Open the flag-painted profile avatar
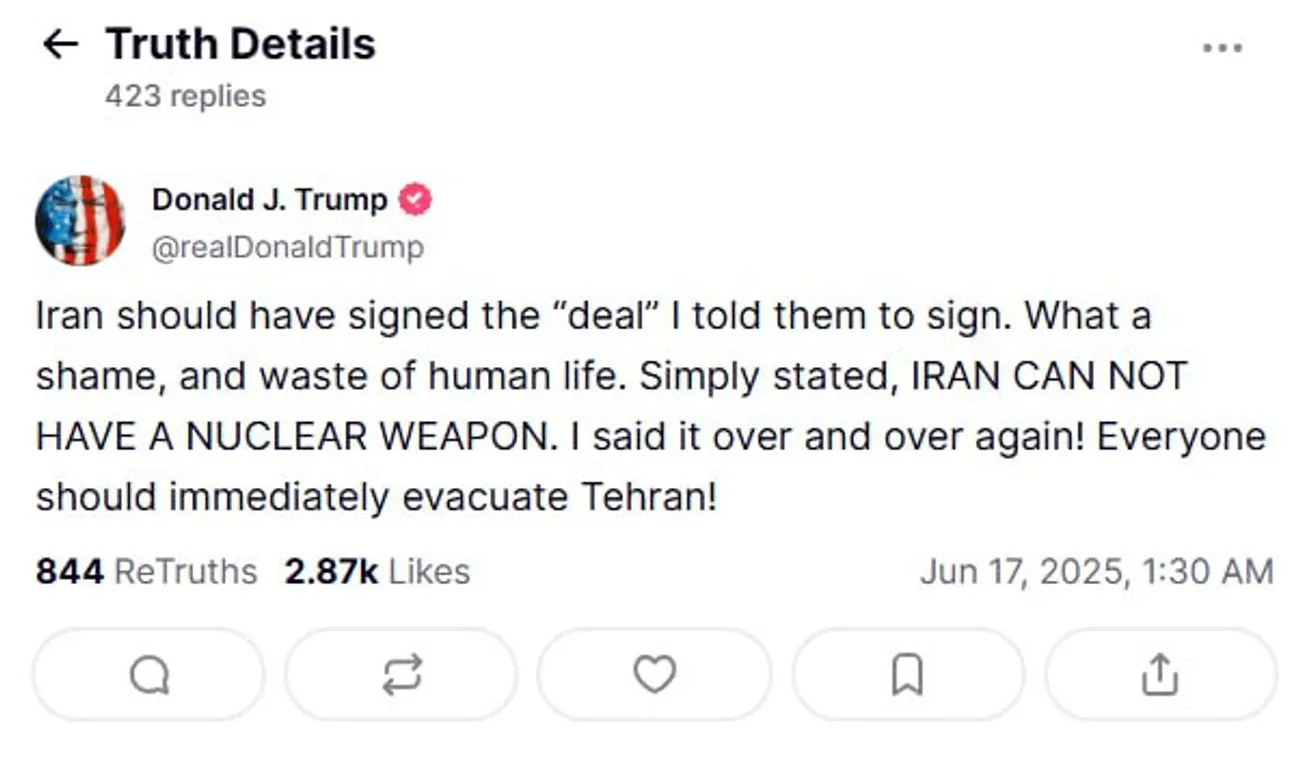Screen dimensions: 1300x760 (80, 220)
